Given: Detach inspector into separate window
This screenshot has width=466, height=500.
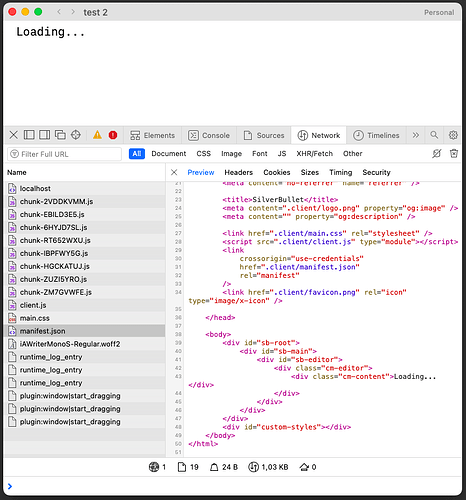Looking at the screenshot, I should [60, 135].
